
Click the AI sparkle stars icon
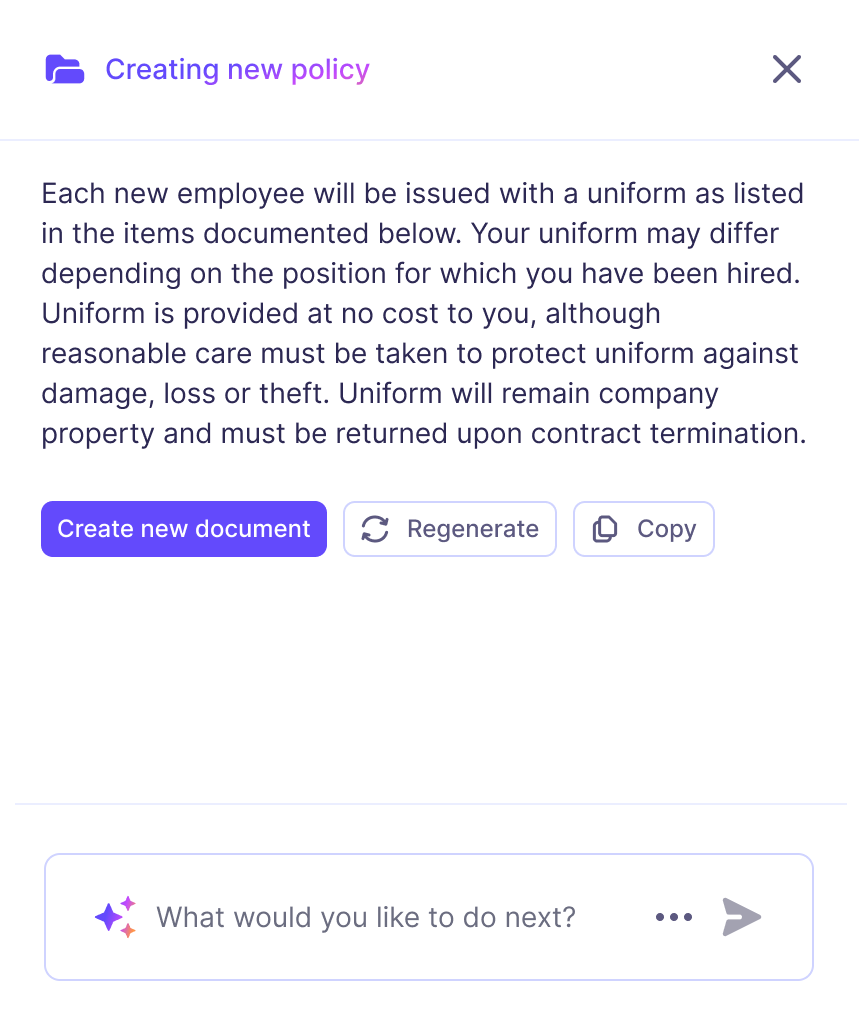115,917
